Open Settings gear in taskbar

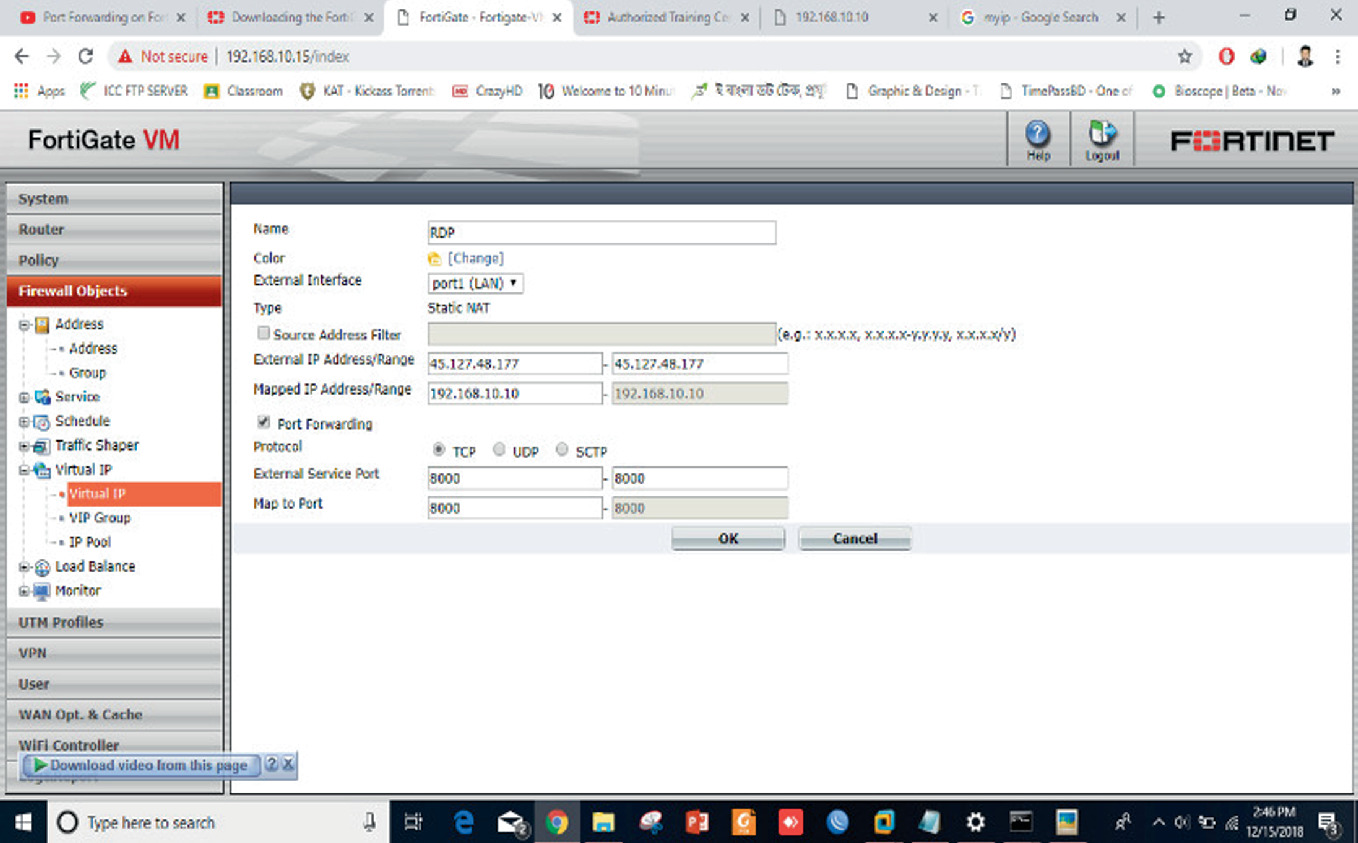tap(975, 822)
